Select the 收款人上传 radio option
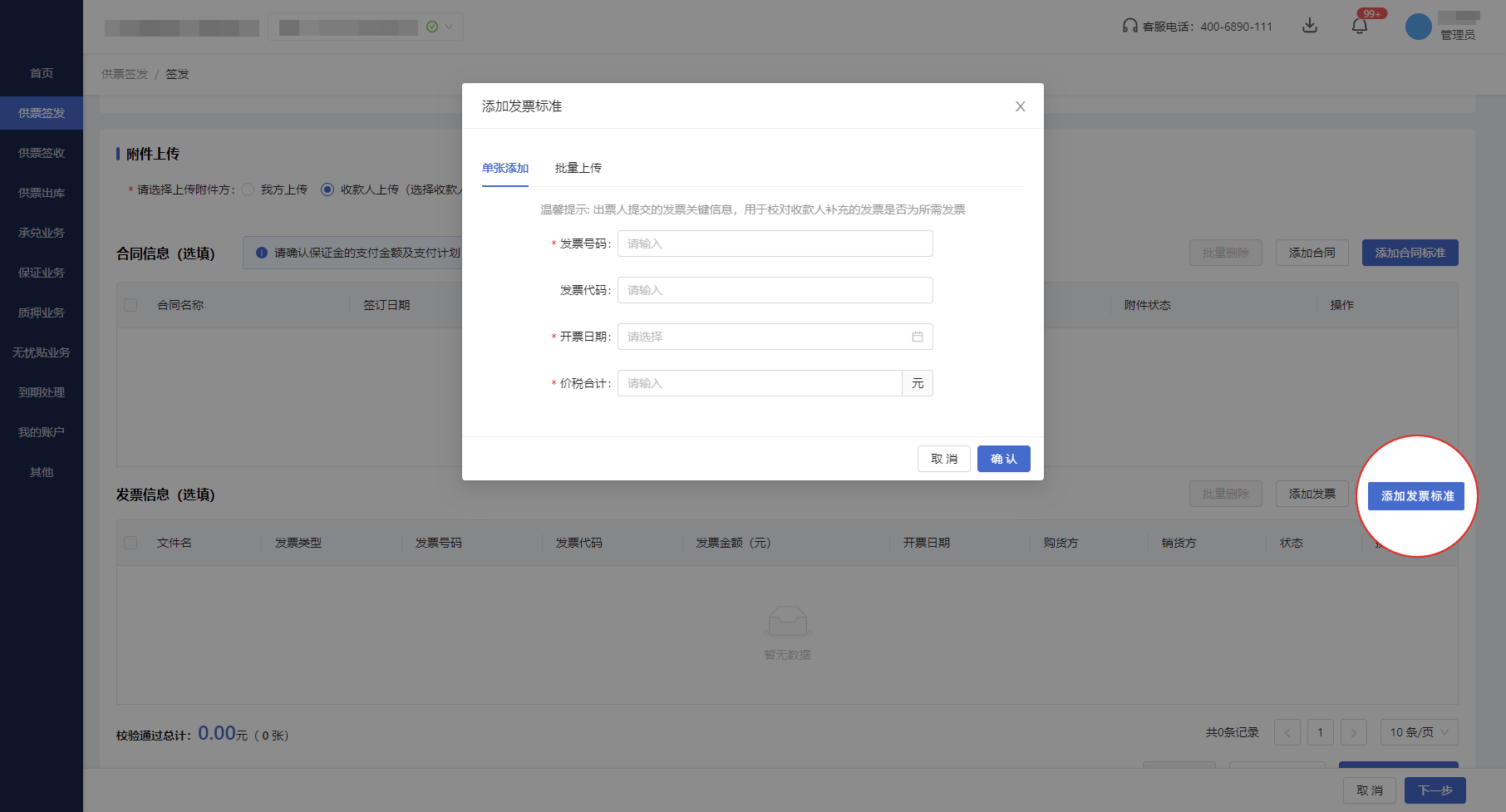This screenshot has width=1506, height=812. click(327, 189)
